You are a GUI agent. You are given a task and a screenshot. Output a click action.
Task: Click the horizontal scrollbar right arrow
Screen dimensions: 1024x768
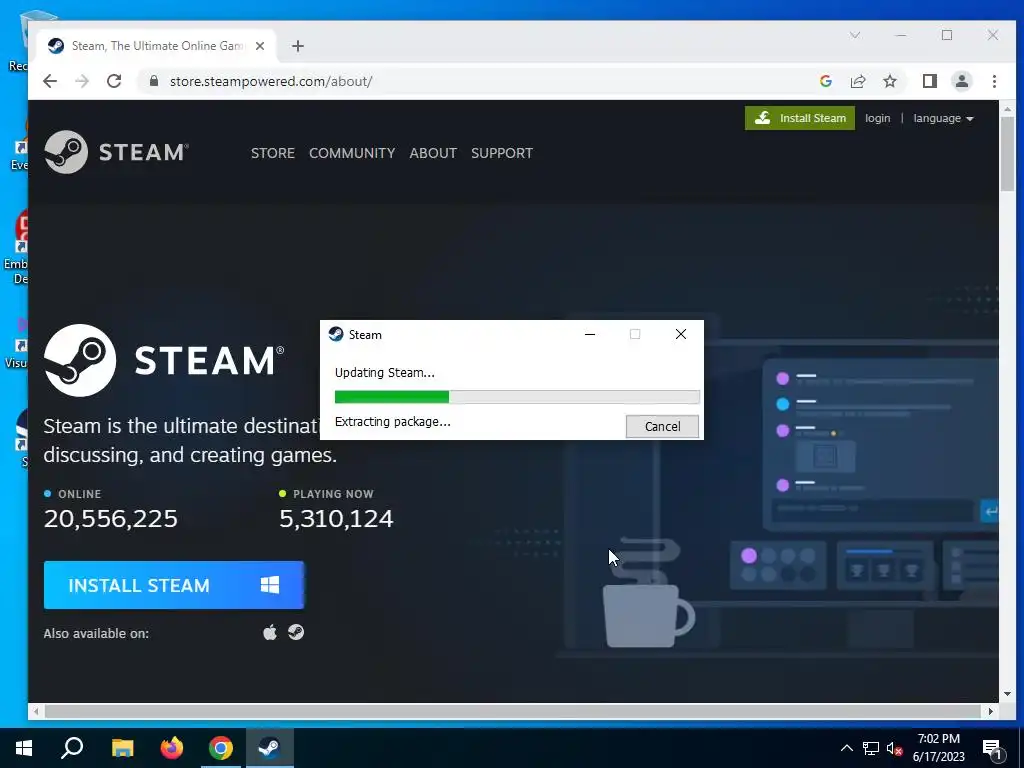coord(991,711)
